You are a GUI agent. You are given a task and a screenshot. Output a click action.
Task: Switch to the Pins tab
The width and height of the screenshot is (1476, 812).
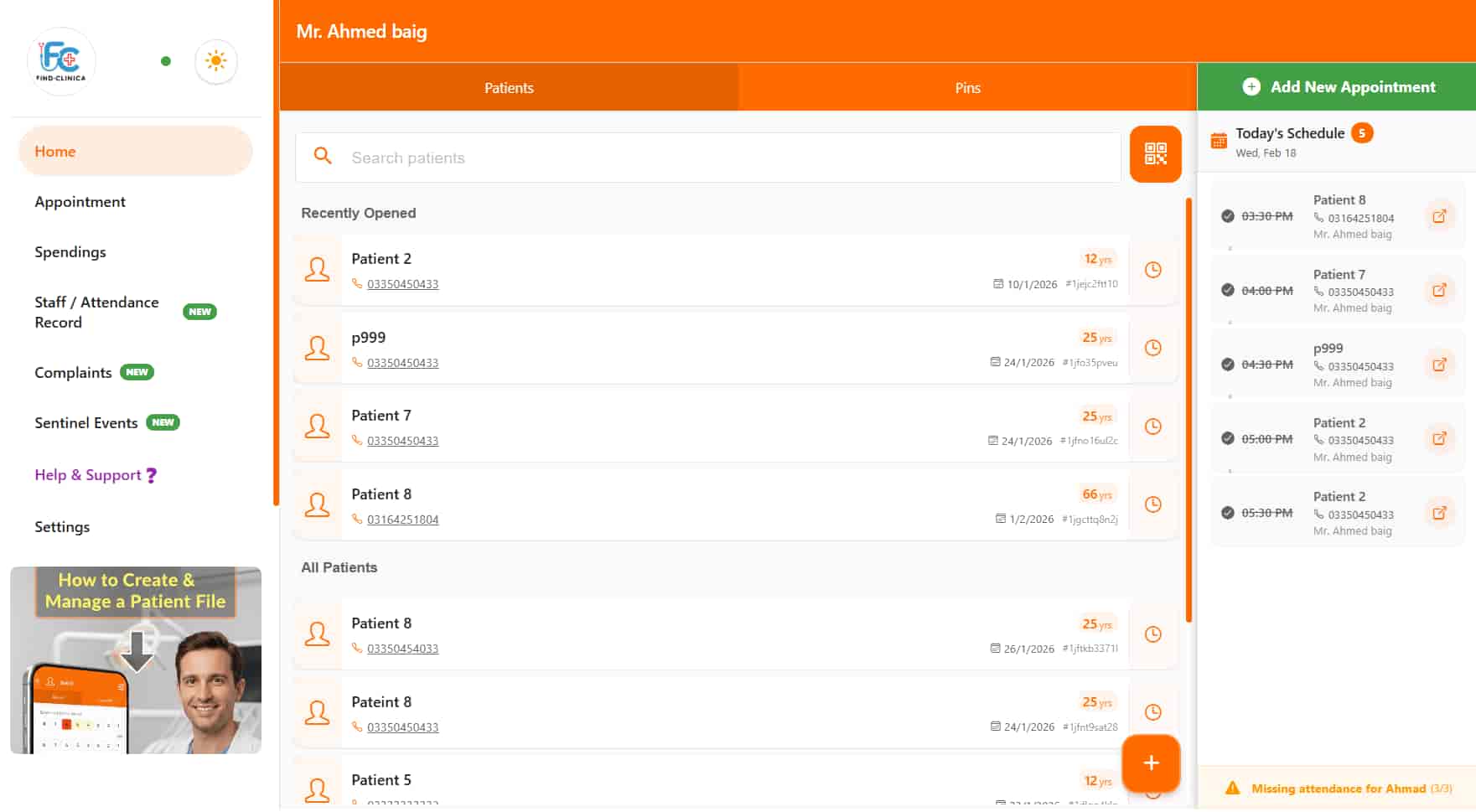(967, 88)
